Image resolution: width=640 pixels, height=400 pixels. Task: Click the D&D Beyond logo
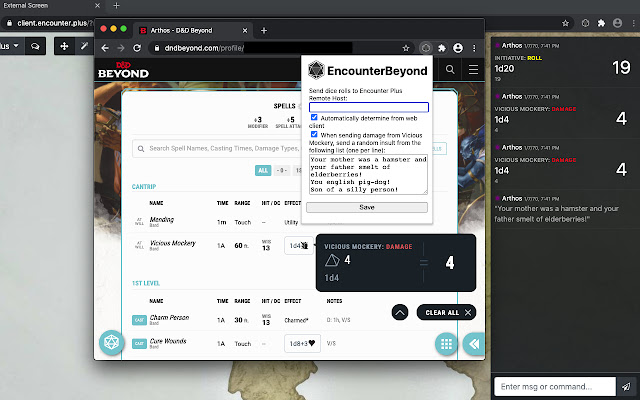click(x=123, y=70)
